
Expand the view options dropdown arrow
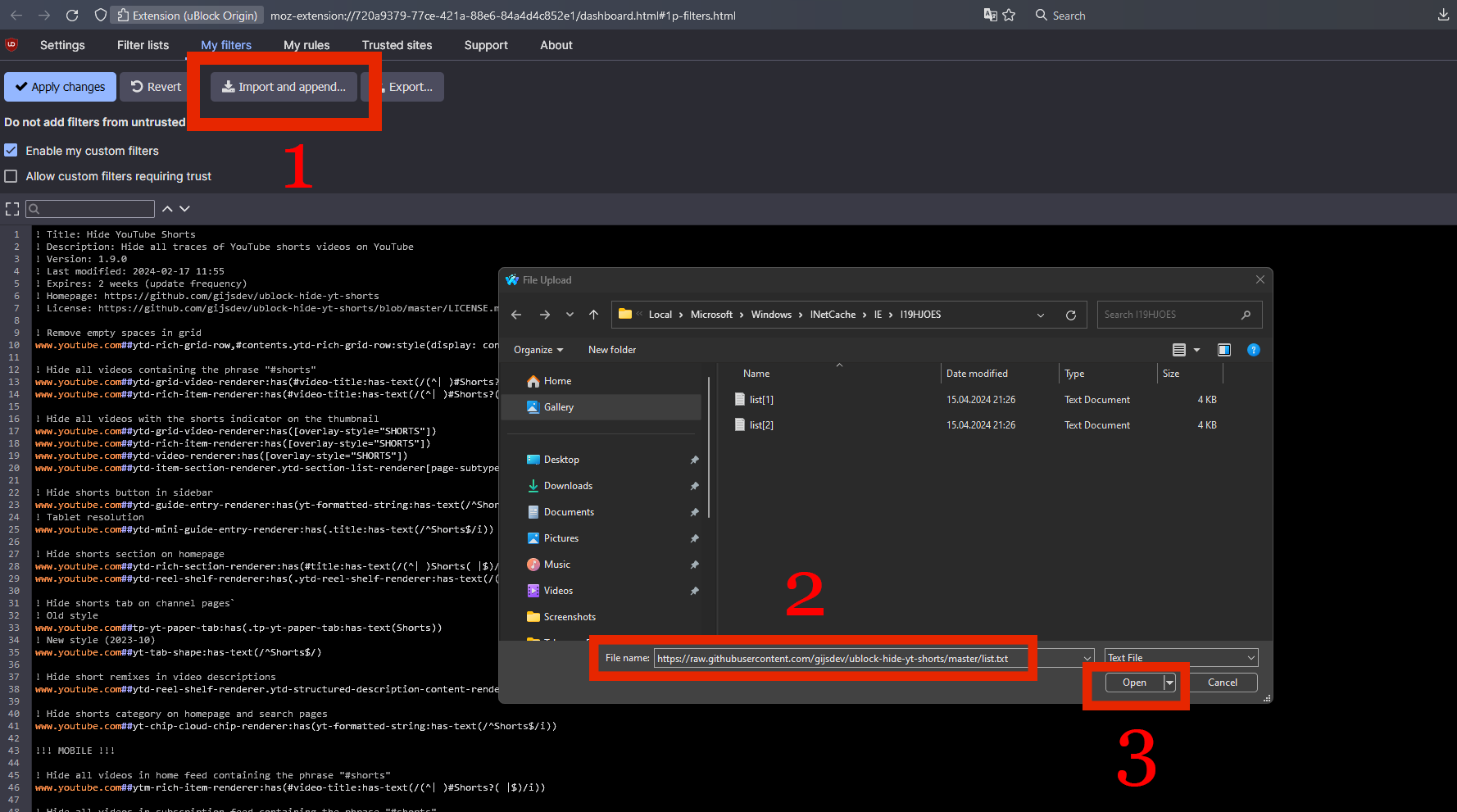(1196, 350)
